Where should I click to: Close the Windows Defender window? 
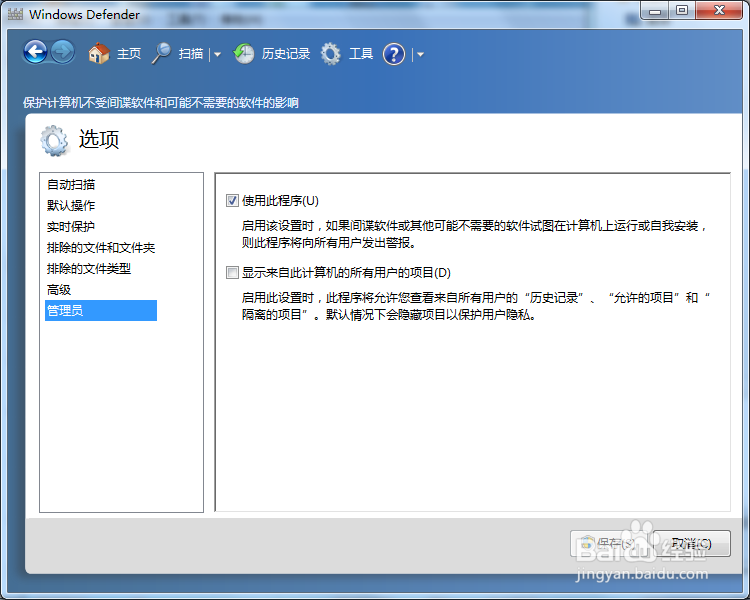(719, 11)
